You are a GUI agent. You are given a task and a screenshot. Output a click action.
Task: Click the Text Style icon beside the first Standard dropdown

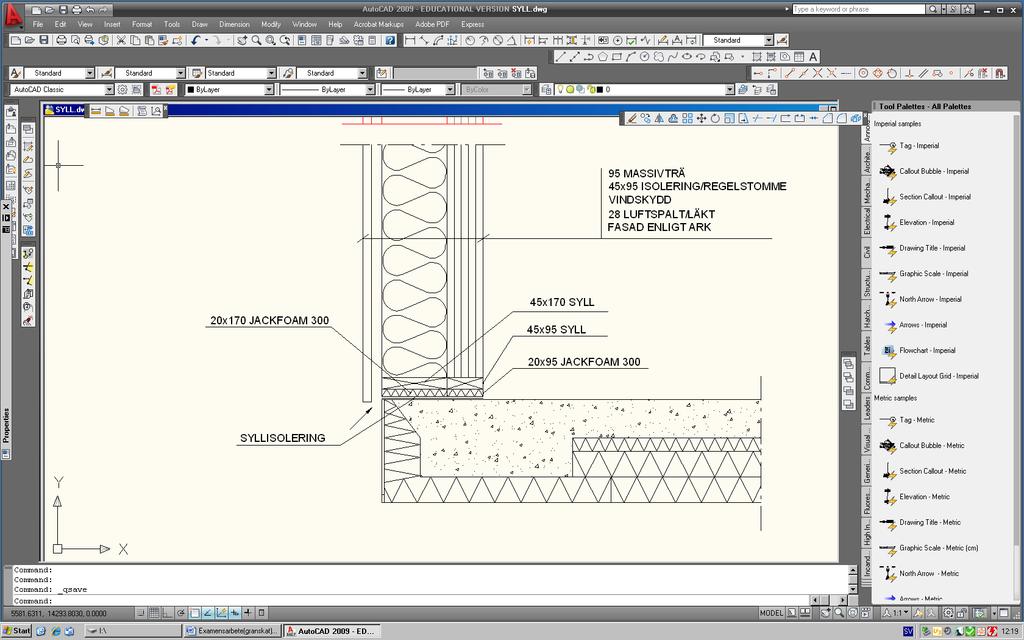(x=16, y=73)
